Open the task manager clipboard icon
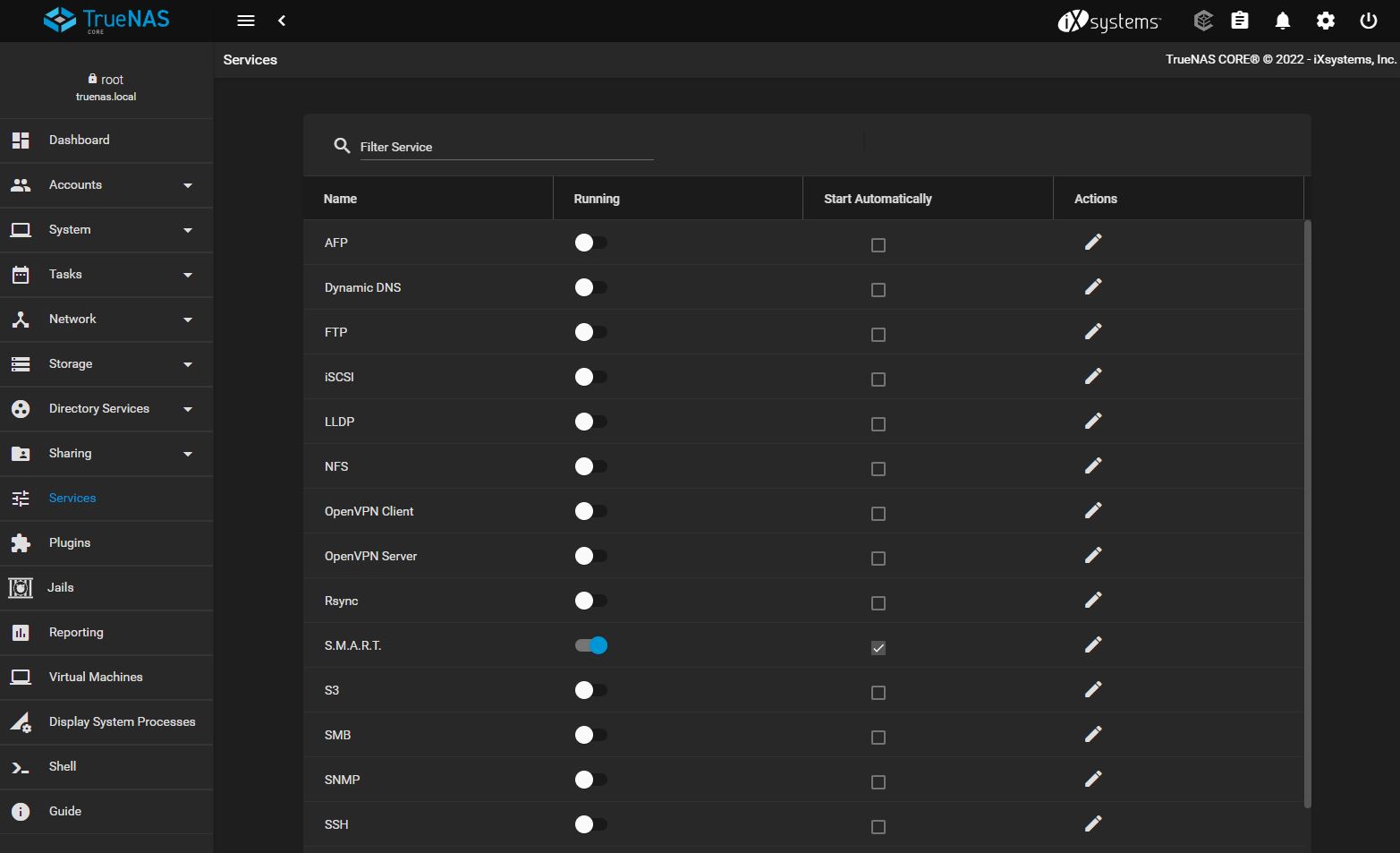Viewport: 1400px width, 853px height. tap(1239, 21)
